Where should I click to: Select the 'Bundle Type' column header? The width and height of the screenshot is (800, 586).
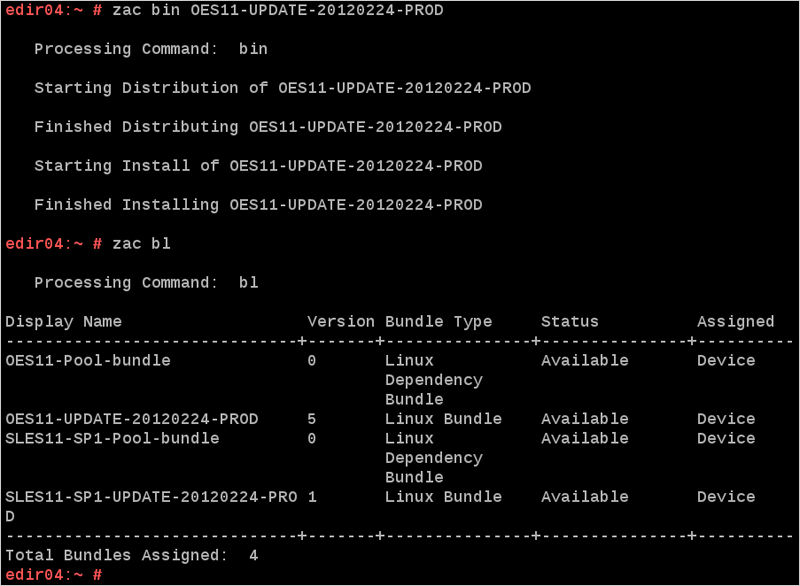438,322
